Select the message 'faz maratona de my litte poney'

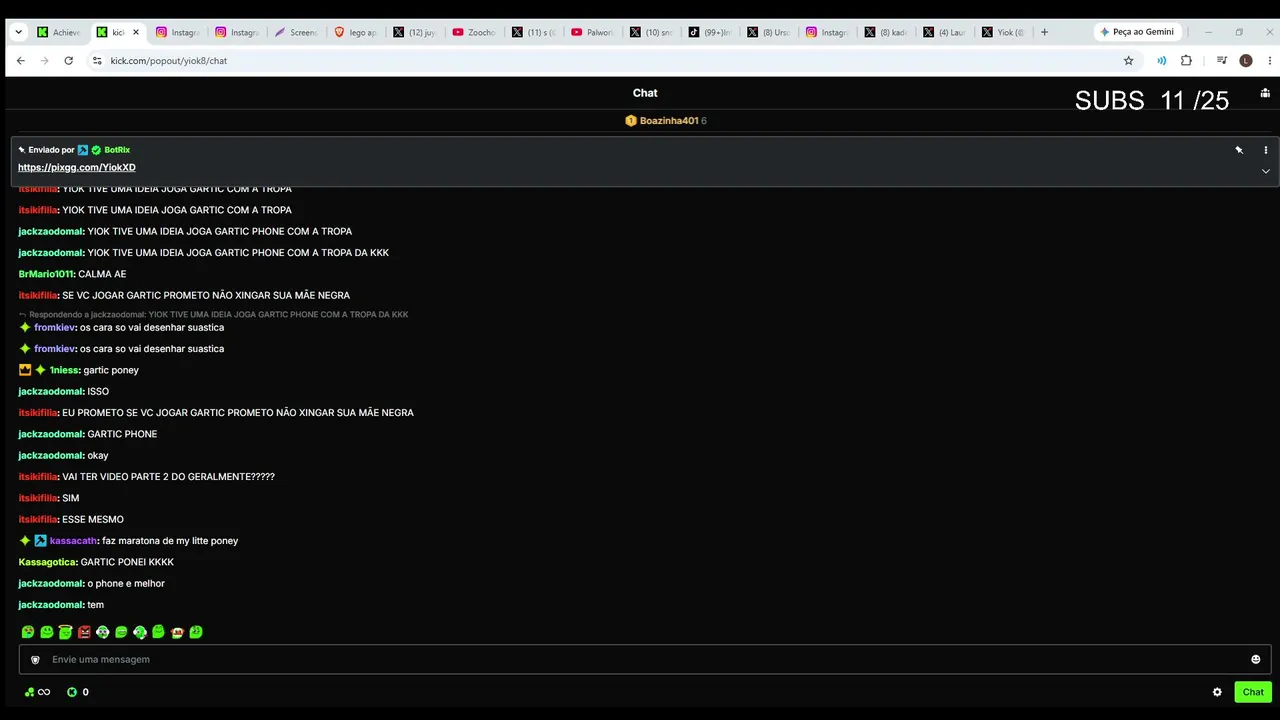[170, 541]
